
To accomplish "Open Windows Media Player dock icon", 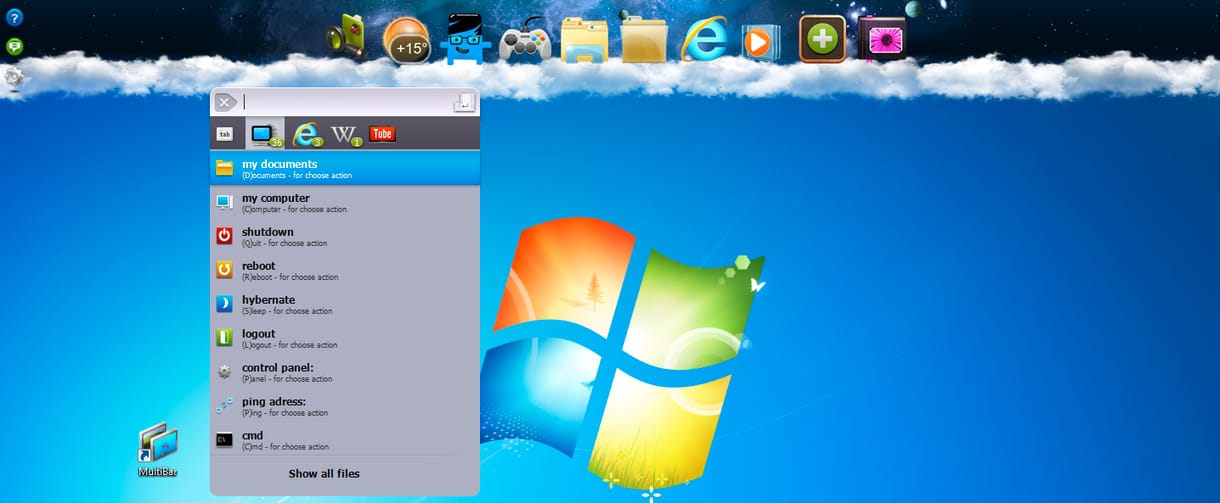I will 759,42.
